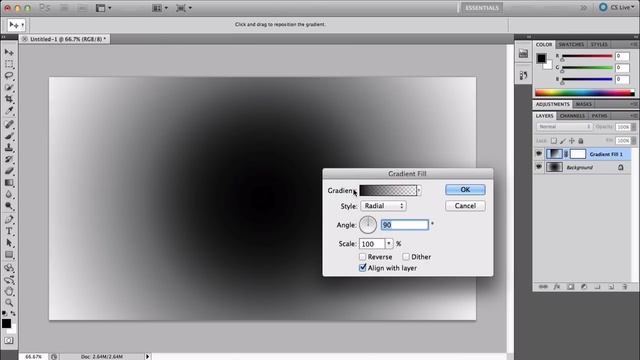Select the Dodge tool
Viewport: 640px width, 360px height.
coord(9,206)
